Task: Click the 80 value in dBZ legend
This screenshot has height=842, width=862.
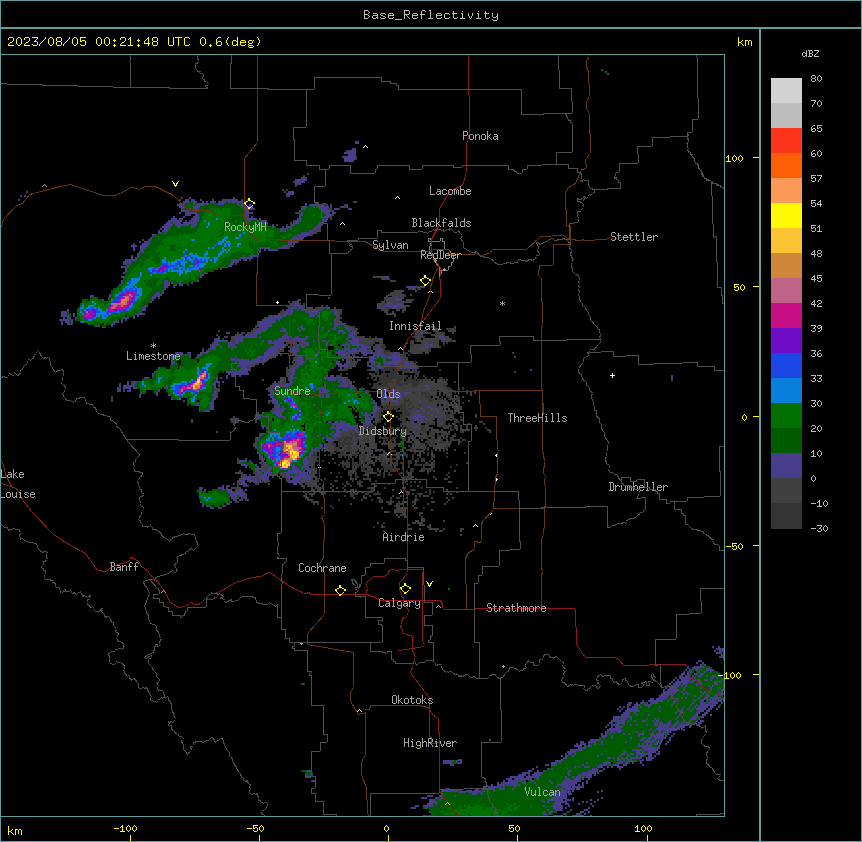Action: pyautogui.click(x=816, y=79)
